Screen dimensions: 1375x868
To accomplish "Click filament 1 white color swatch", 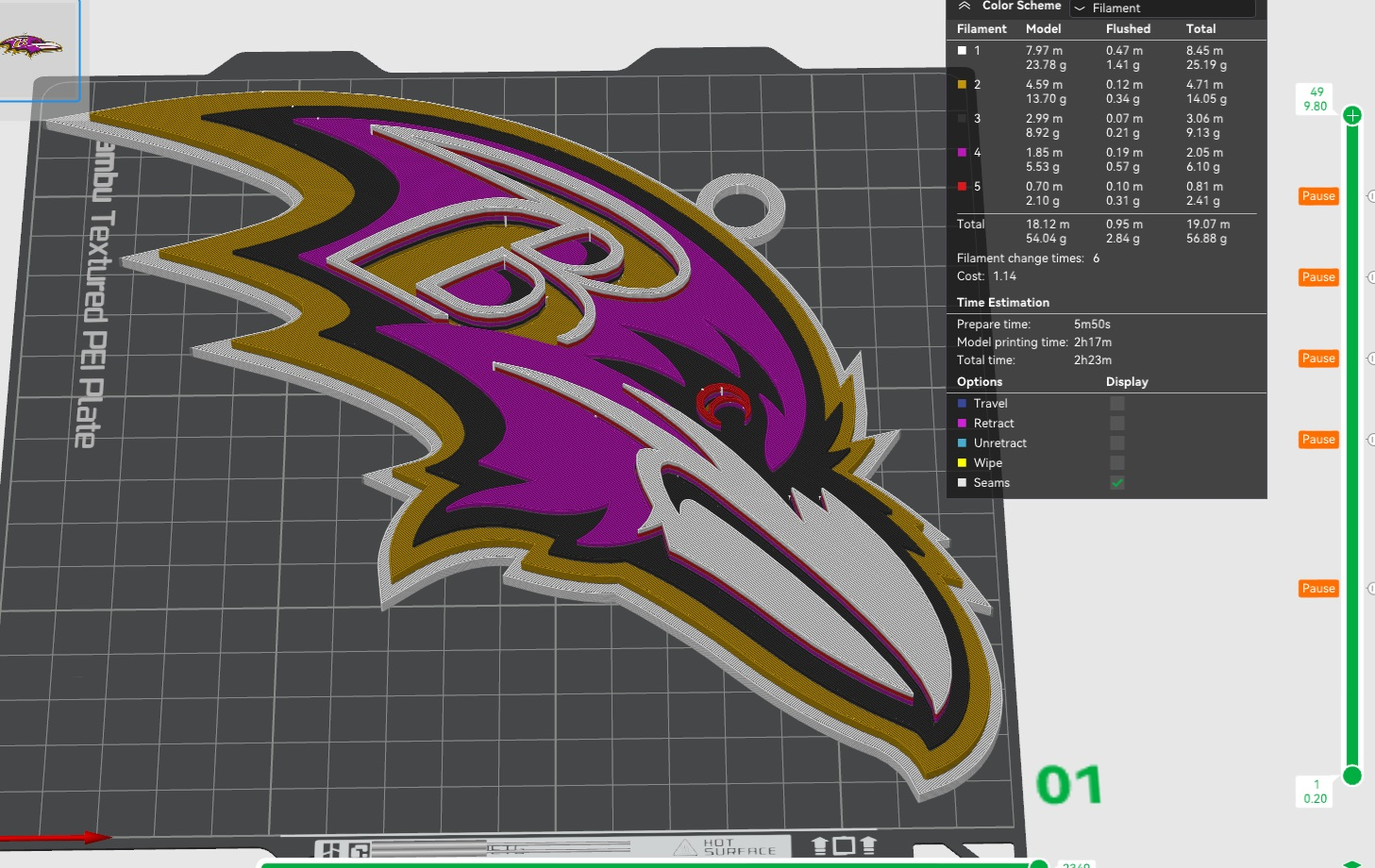I will pyautogui.click(x=963, y=51).
